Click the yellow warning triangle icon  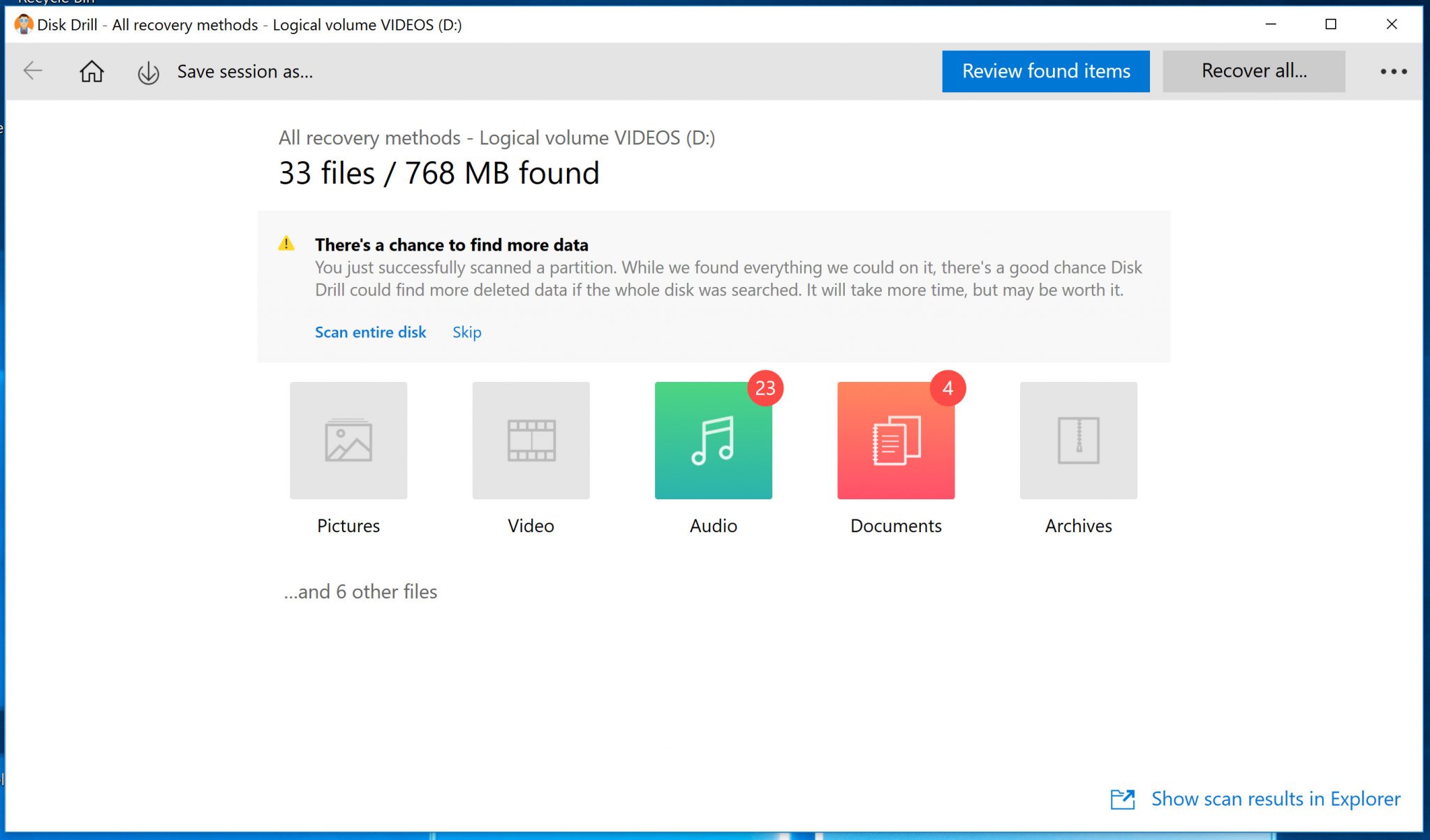point(286,244)
